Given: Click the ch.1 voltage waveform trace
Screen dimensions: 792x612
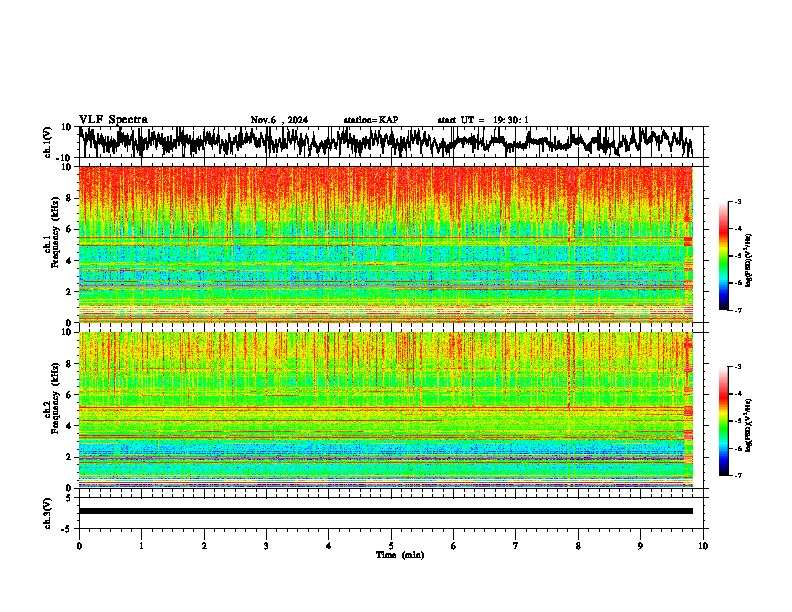Looking at the screenshot, I should click(x=385, y=142).
